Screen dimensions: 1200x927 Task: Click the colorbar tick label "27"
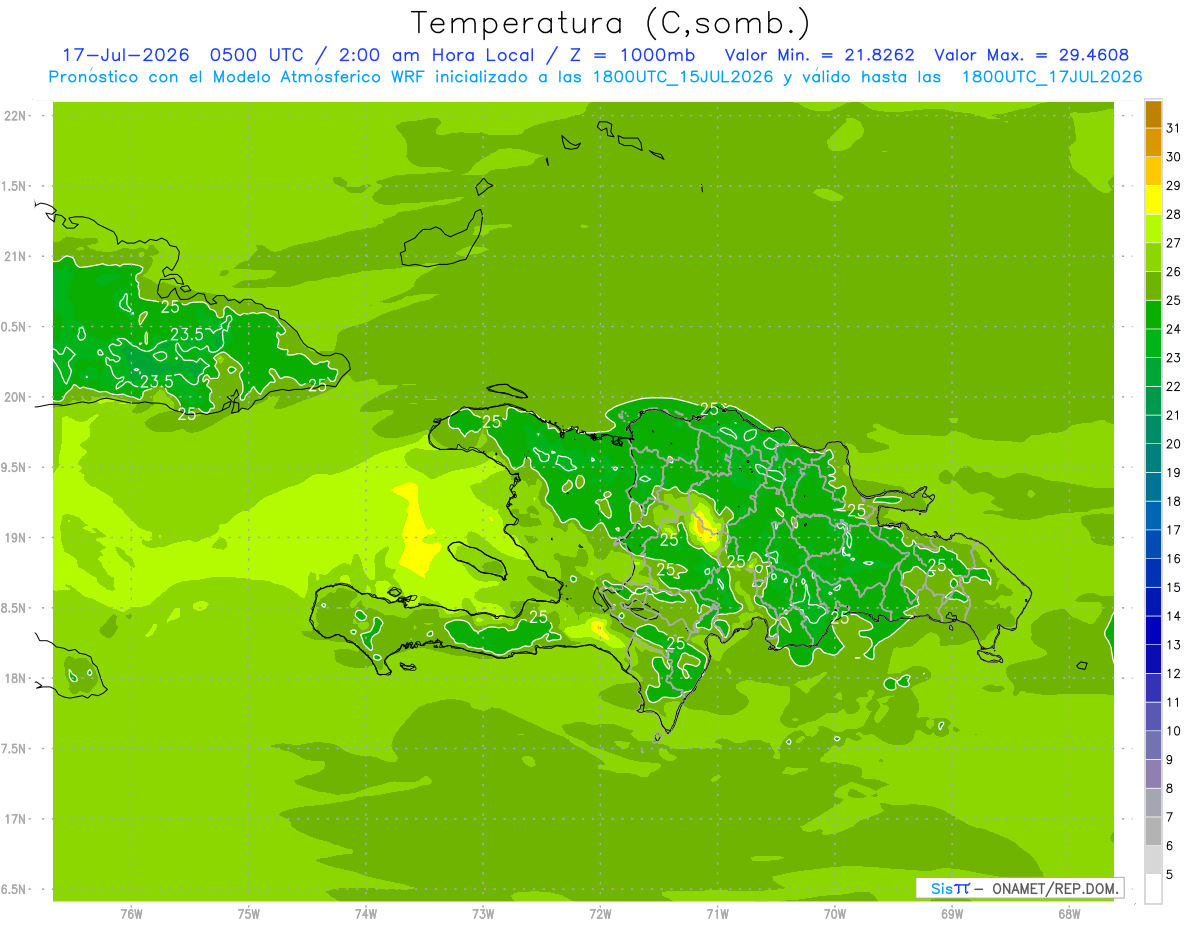point(1173,243)
